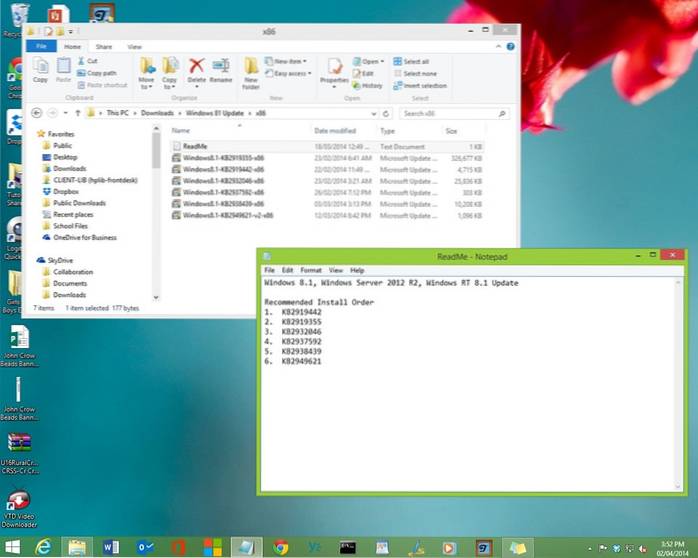Screen dimensions: 698x558
Task: Open the recent locations dropdown arrow
Action: click(65, 113)
